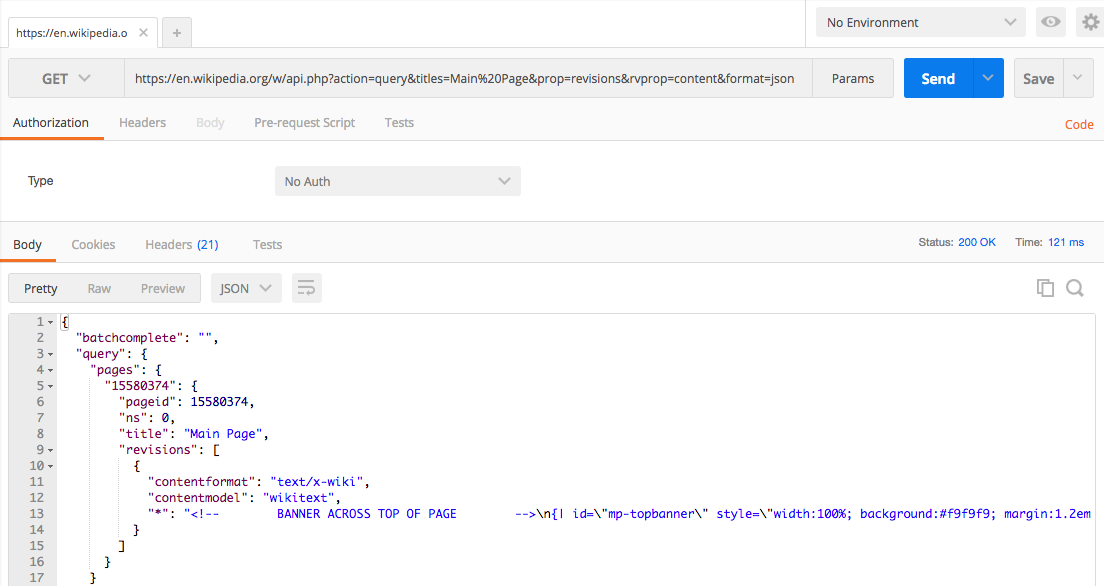The image size is (1104, 586).
Task: Click the "batchcomplete" key in response
Action: (x=130, y=338)
